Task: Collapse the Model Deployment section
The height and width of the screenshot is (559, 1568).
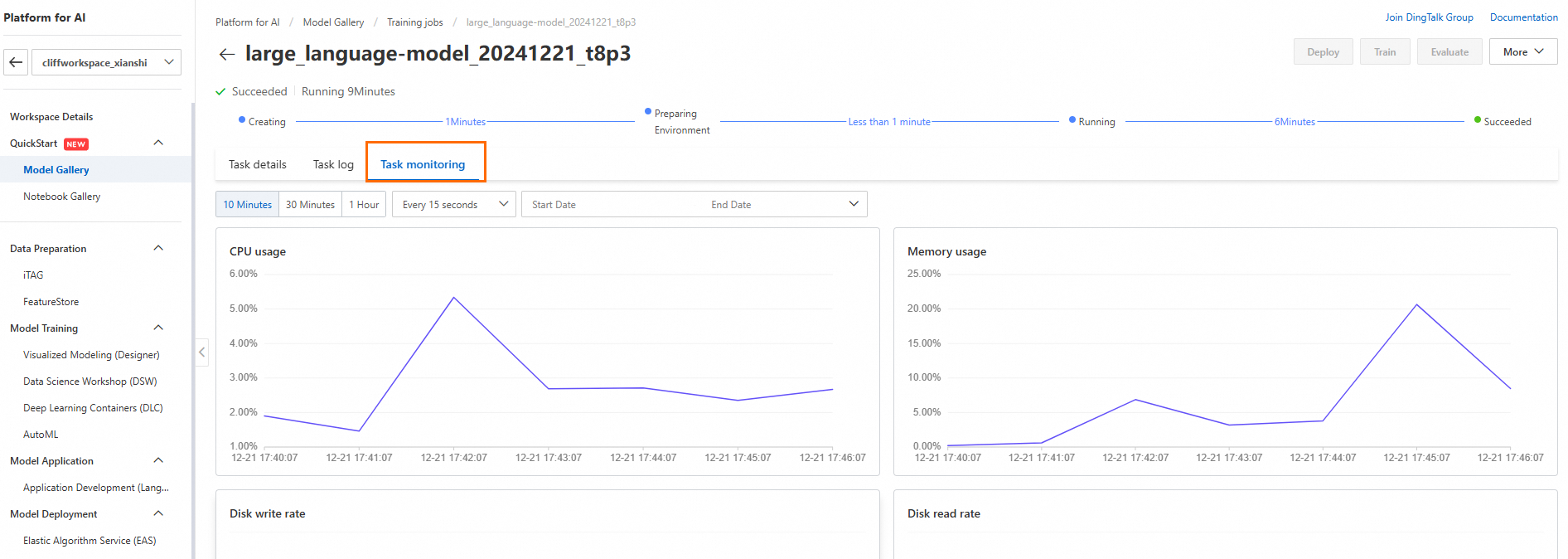Action: [x=158, y=513]
